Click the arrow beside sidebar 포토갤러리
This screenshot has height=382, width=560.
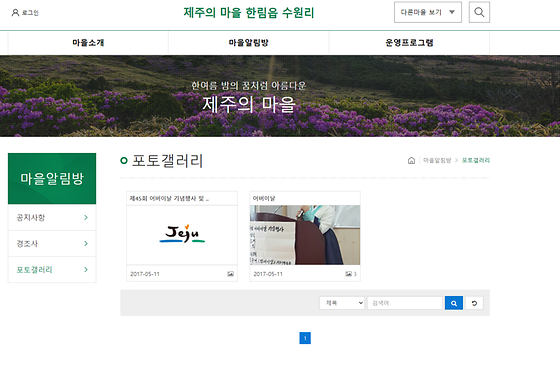pos(86,270)
